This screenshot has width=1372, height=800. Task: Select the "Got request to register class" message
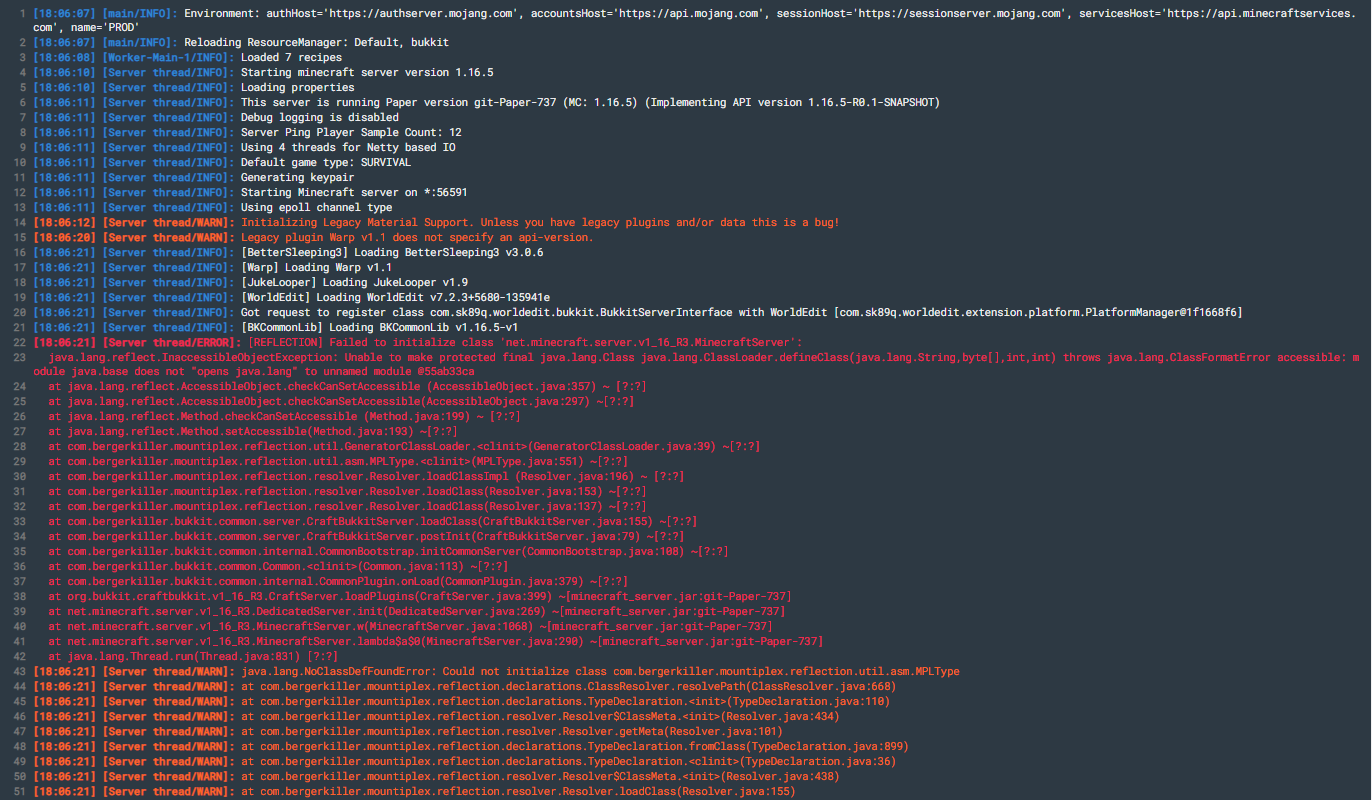click(x=742, y=313)
